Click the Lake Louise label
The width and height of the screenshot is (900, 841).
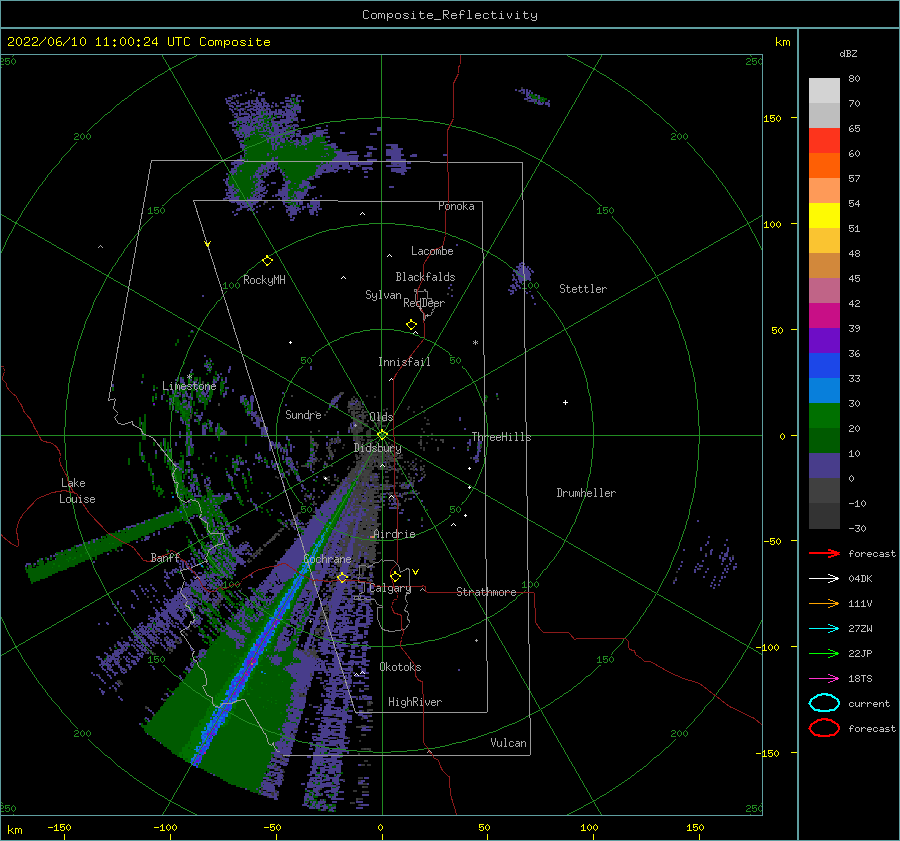77,491
